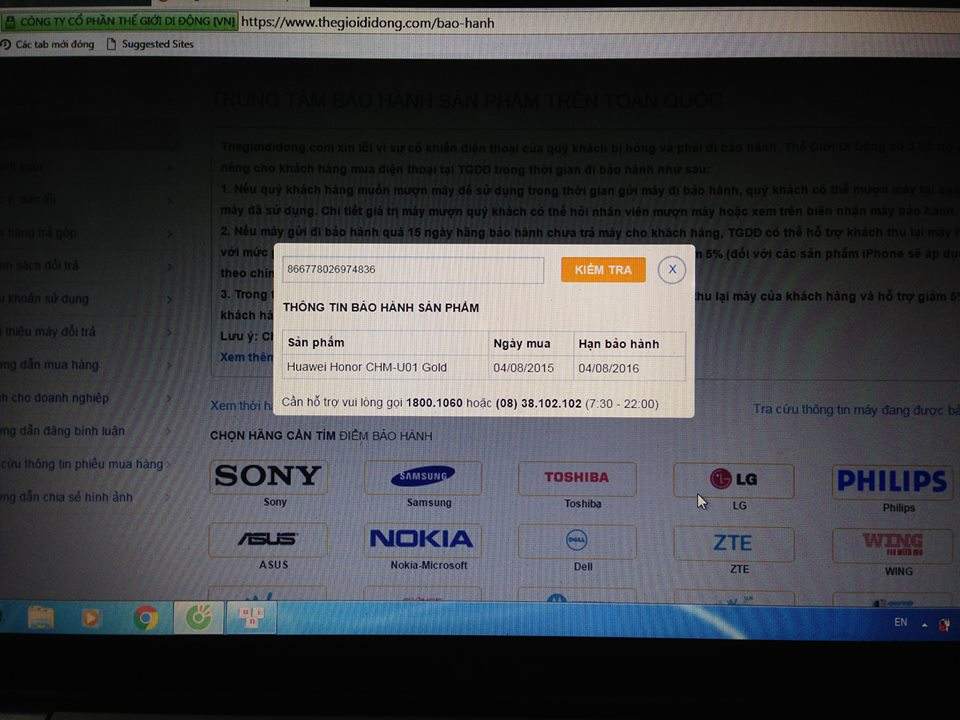Select the WING brand logo
Viewport: 960px width, 720px height.
[893, 546]
